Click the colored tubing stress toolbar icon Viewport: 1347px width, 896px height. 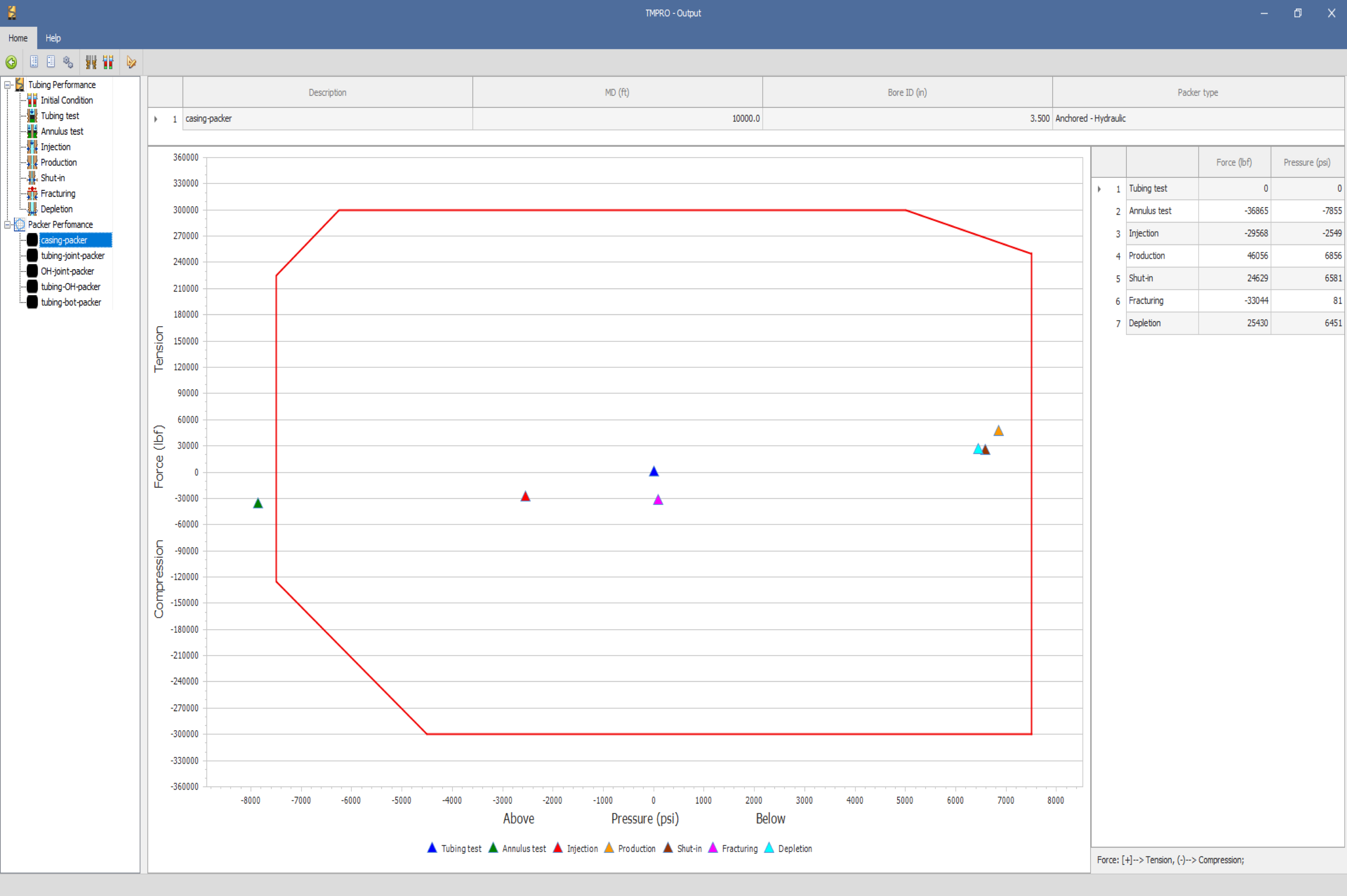click(108, 62)
